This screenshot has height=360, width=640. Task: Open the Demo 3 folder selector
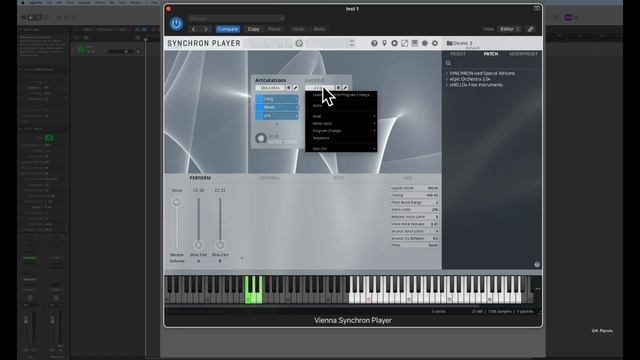coord(460,43)
